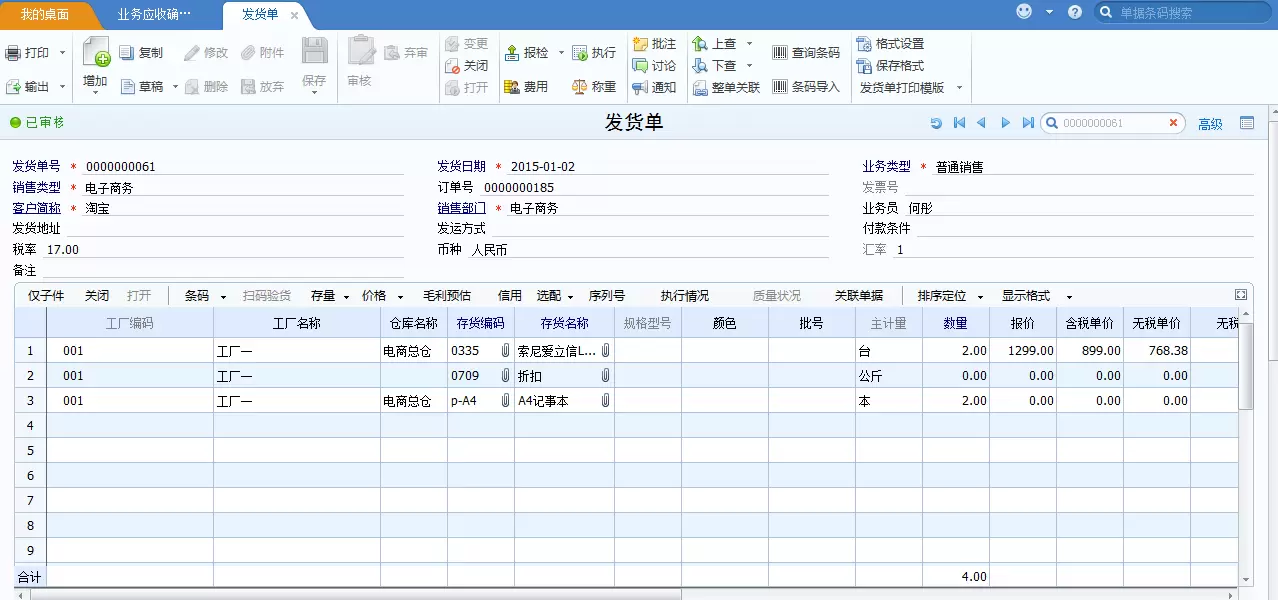
Task: Click the Barcode import (条码导入) icon
Action: click(x=780, y=87)
